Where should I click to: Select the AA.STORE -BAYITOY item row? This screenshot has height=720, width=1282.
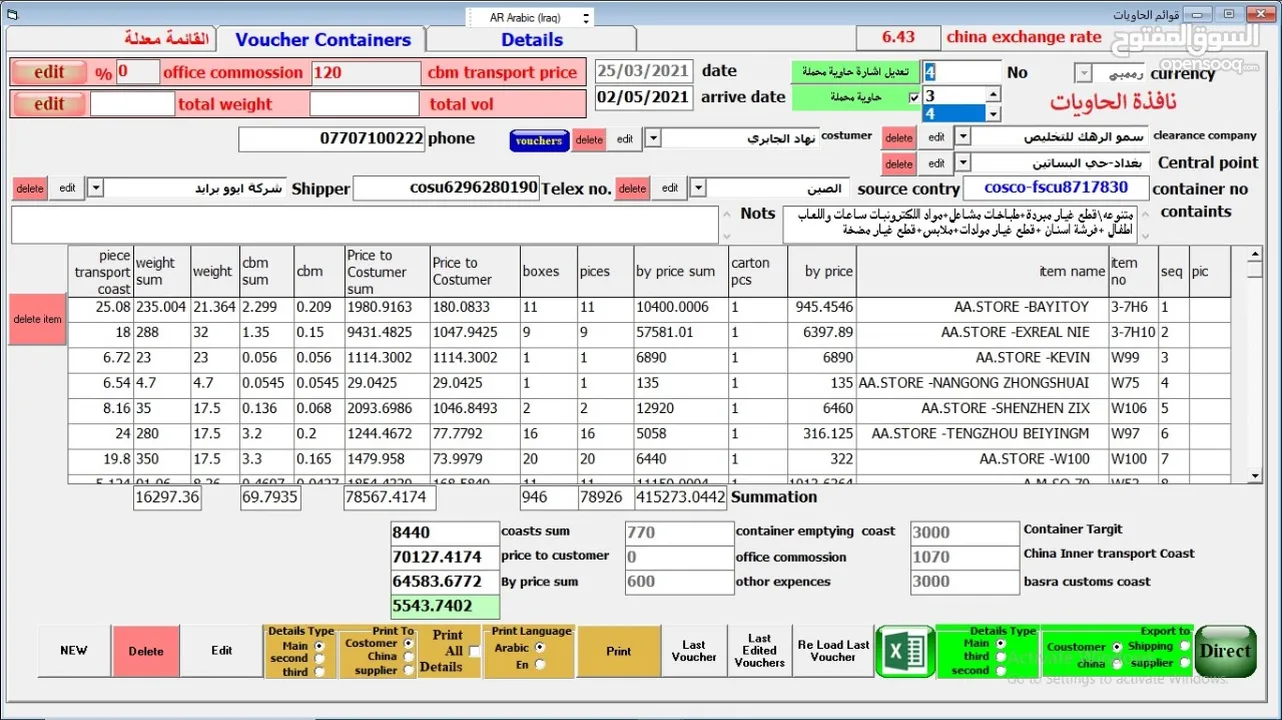[649, 308]
